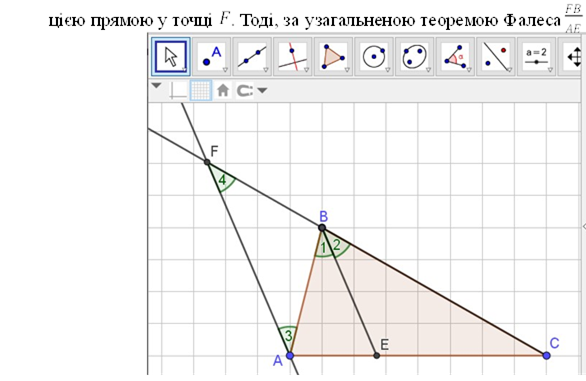Open Circle tool submenu arrow

pyautogui.click(x=388, y=70)
